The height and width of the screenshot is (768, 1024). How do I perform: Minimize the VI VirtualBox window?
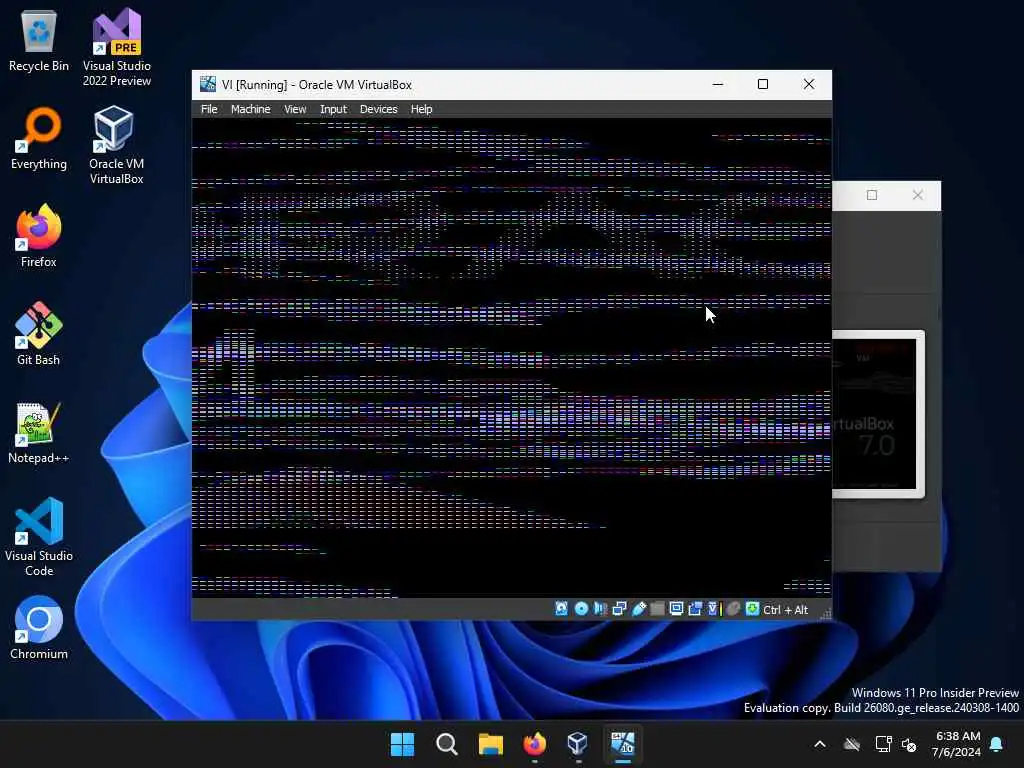tap(718, 84)
